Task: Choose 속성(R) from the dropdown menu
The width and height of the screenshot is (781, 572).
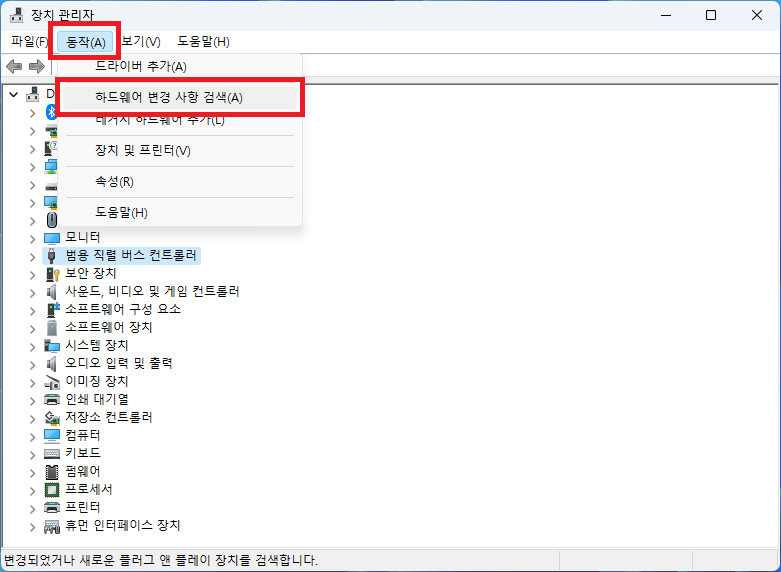Action: pyautogui.click(x=180, y=181)
